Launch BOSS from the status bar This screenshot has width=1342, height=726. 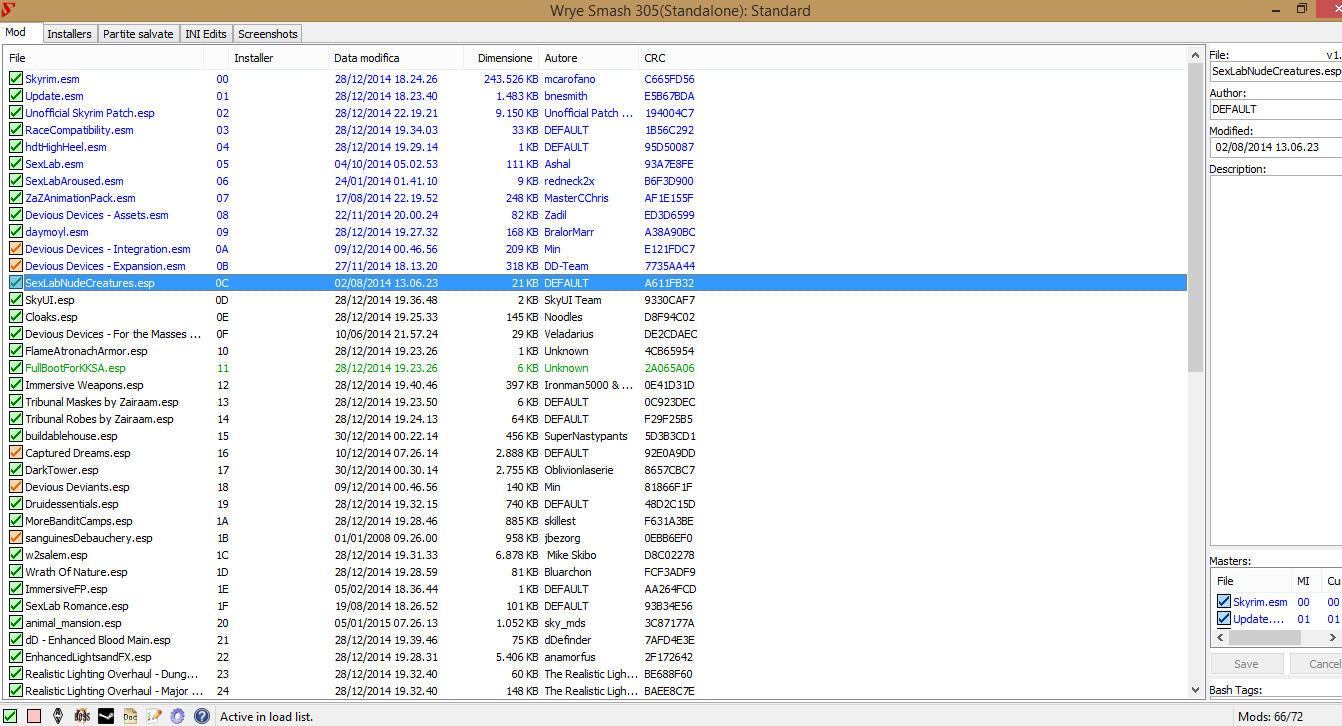point(82,716)
